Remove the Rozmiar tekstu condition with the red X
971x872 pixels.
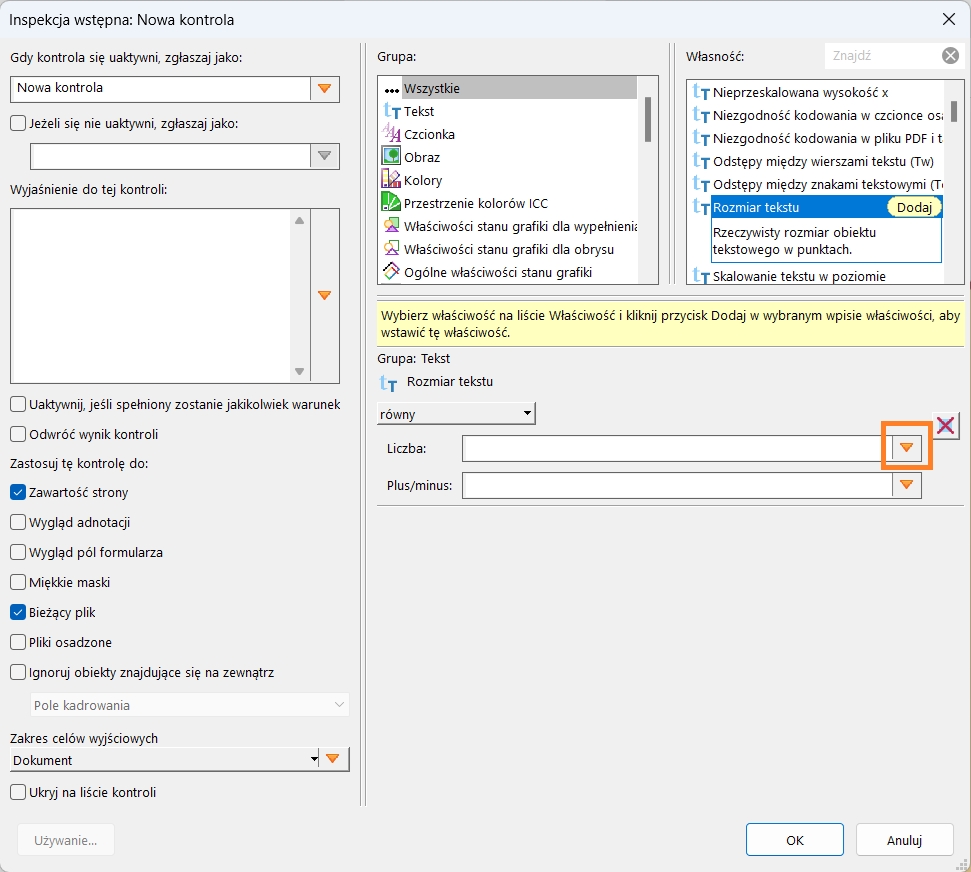tap(945, 425)
